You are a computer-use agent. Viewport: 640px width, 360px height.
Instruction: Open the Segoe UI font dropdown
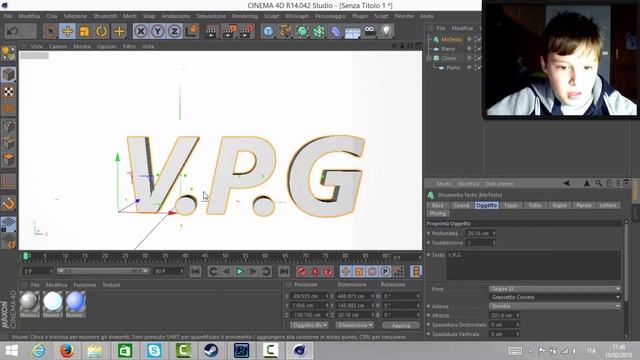tap(555, 289)
